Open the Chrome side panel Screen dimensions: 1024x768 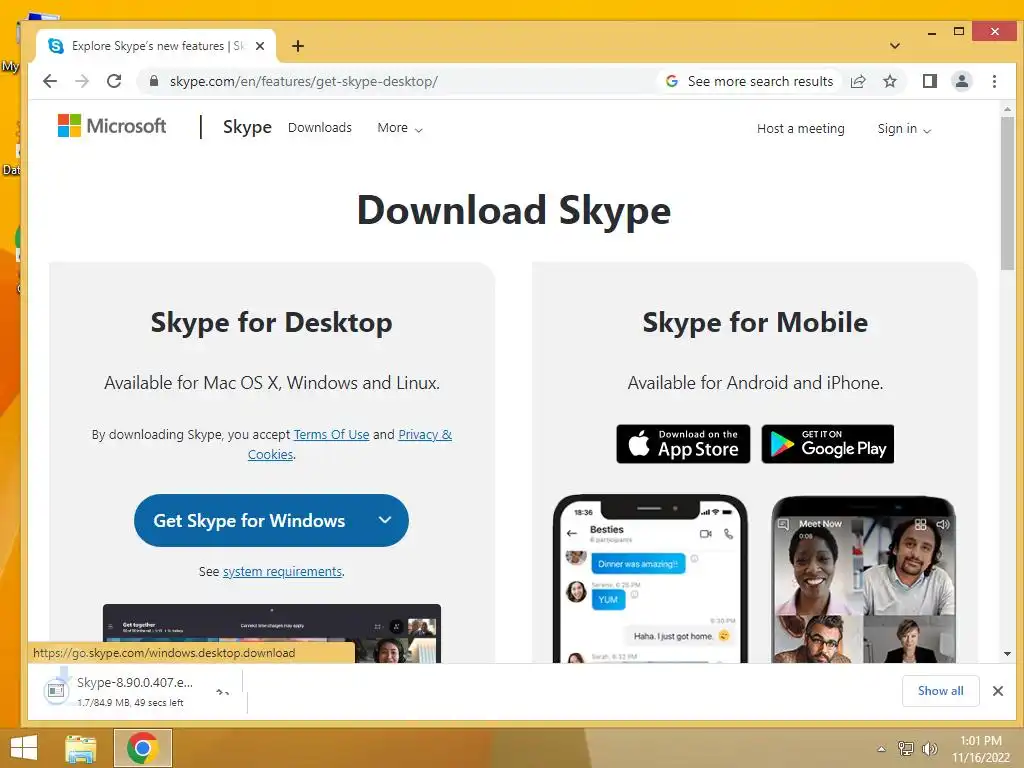click(929, 81)
